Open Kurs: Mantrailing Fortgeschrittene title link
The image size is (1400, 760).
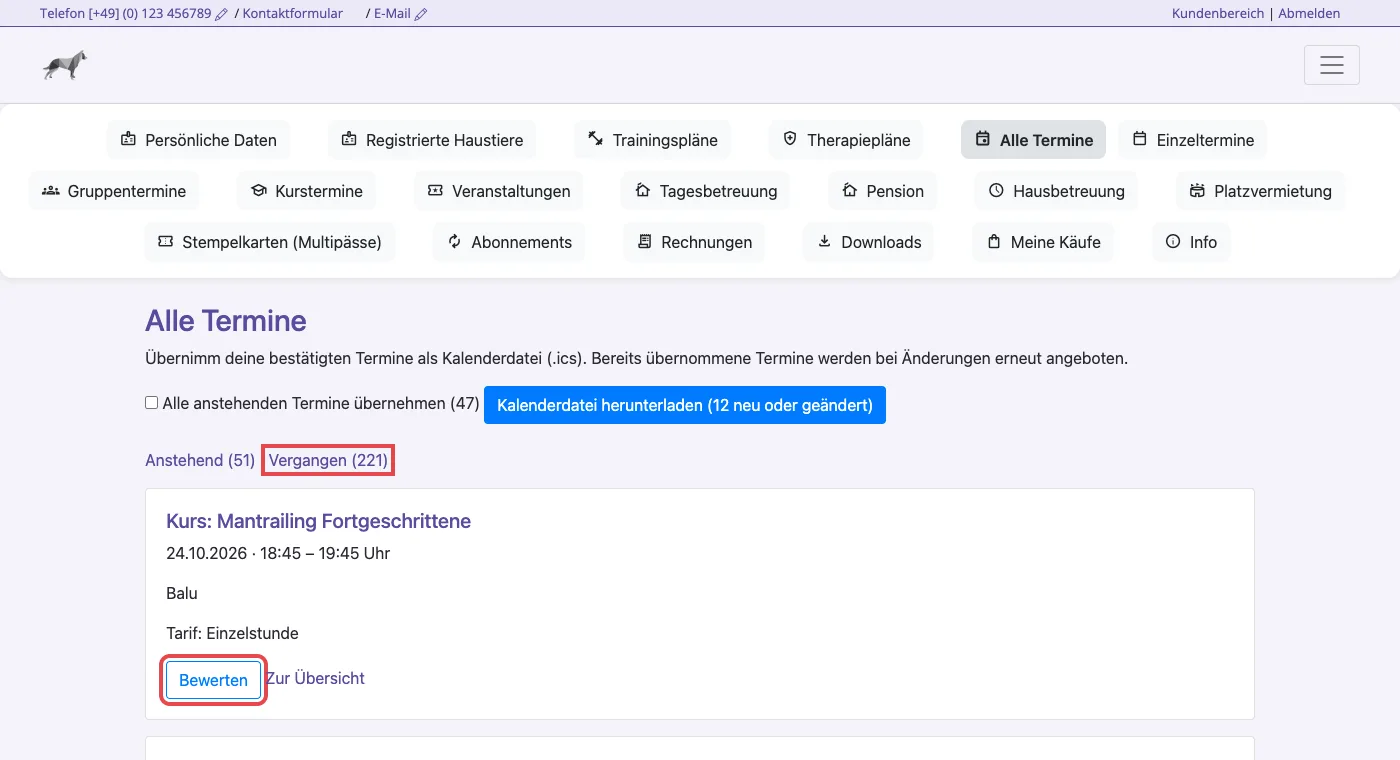pyautogui.click(x=318, y=521)
